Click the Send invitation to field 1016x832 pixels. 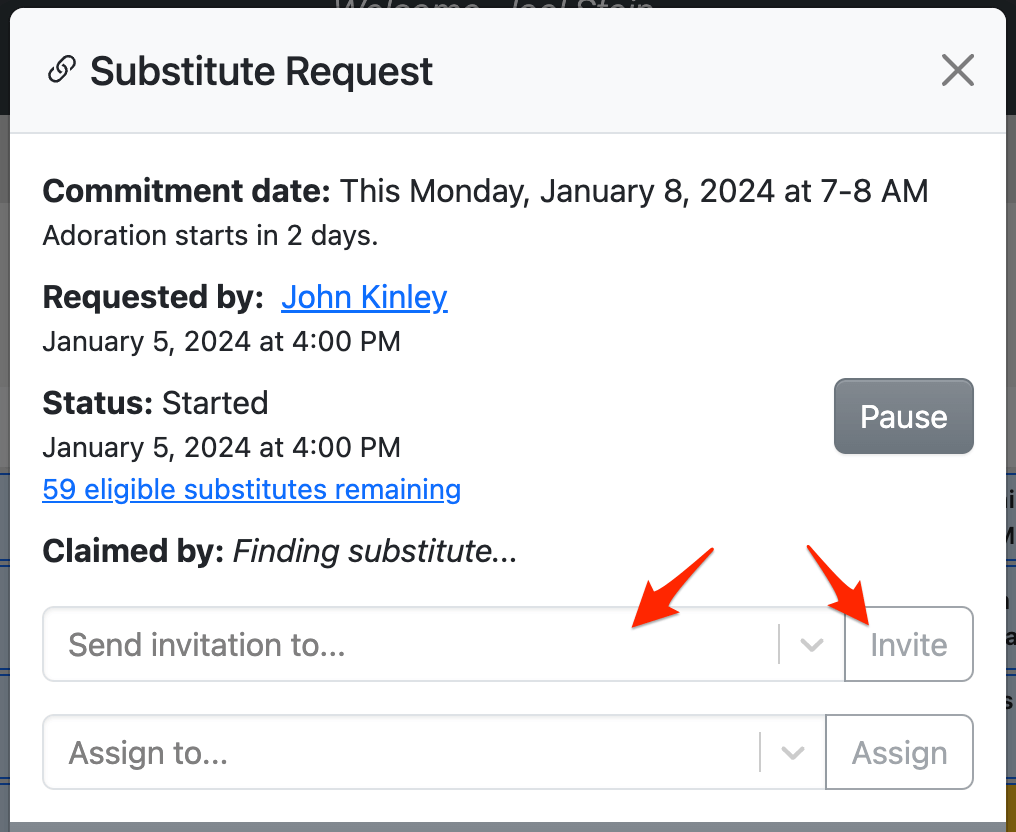(410, 645)
